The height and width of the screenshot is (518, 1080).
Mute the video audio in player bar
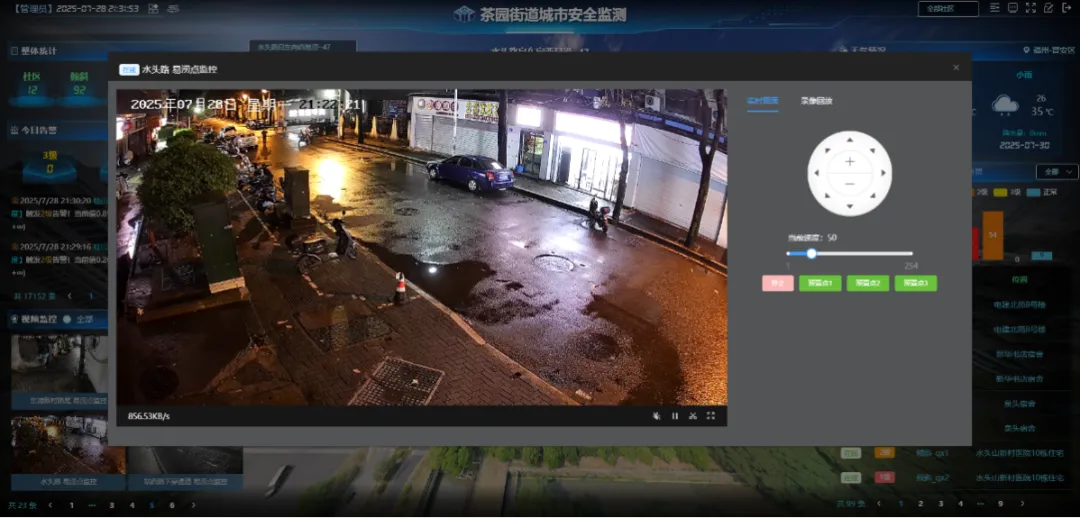(656, 416)
